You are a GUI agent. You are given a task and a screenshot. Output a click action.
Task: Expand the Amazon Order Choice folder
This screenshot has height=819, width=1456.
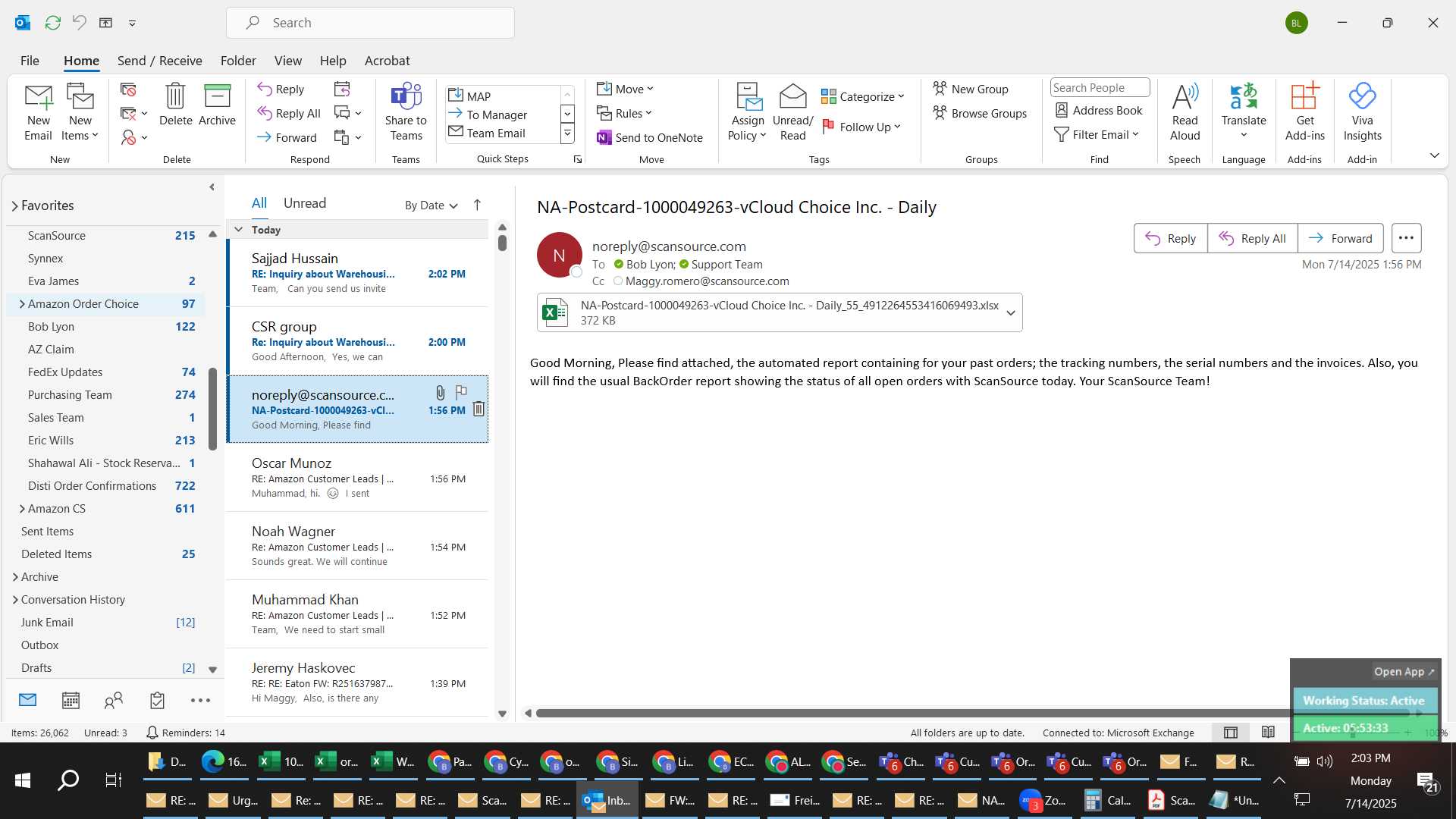pos(21,304)
